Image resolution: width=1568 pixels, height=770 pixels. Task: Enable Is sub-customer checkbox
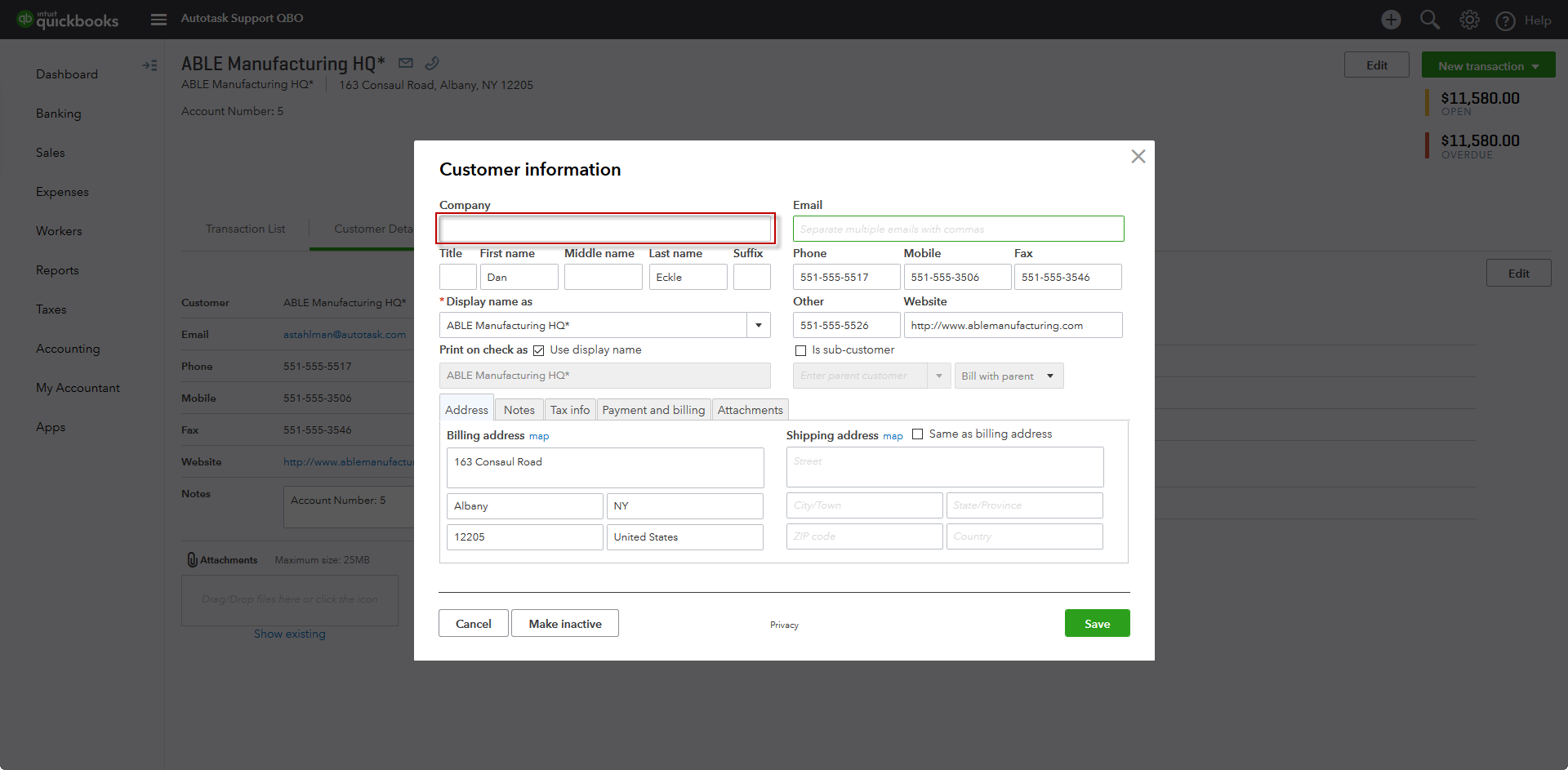click(x=801, y=350)
